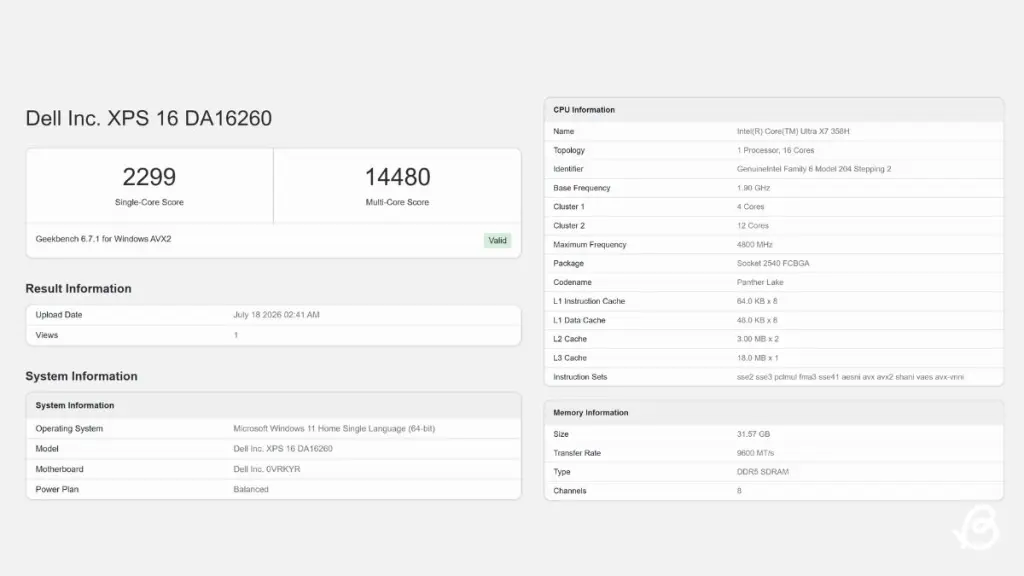
Task: Click the Views row label
Action: (x=46, y=335)
